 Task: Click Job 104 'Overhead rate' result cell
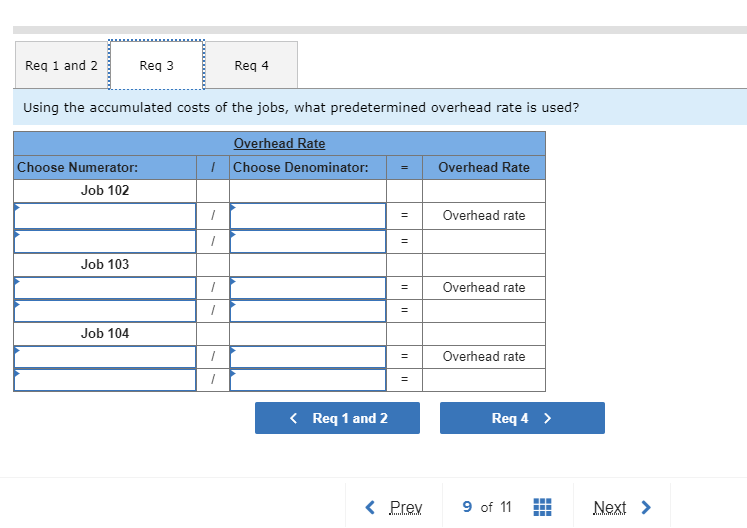click(x=484, y=357)
